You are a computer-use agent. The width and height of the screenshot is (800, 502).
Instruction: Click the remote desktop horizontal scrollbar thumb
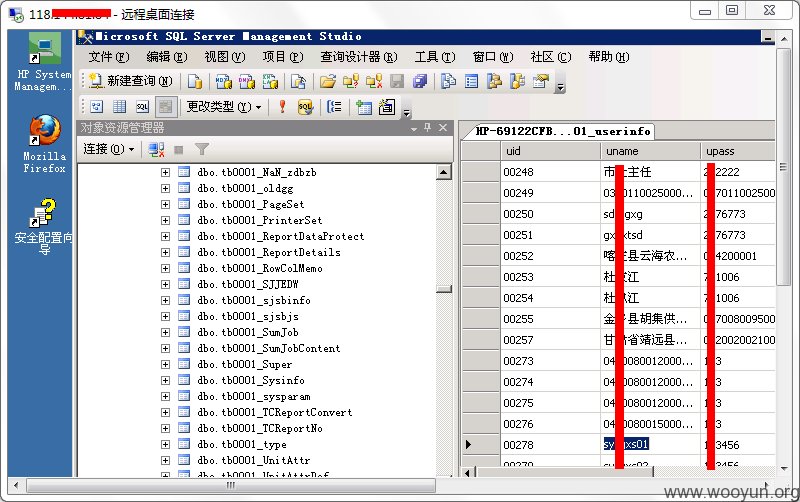click(231, 485)
